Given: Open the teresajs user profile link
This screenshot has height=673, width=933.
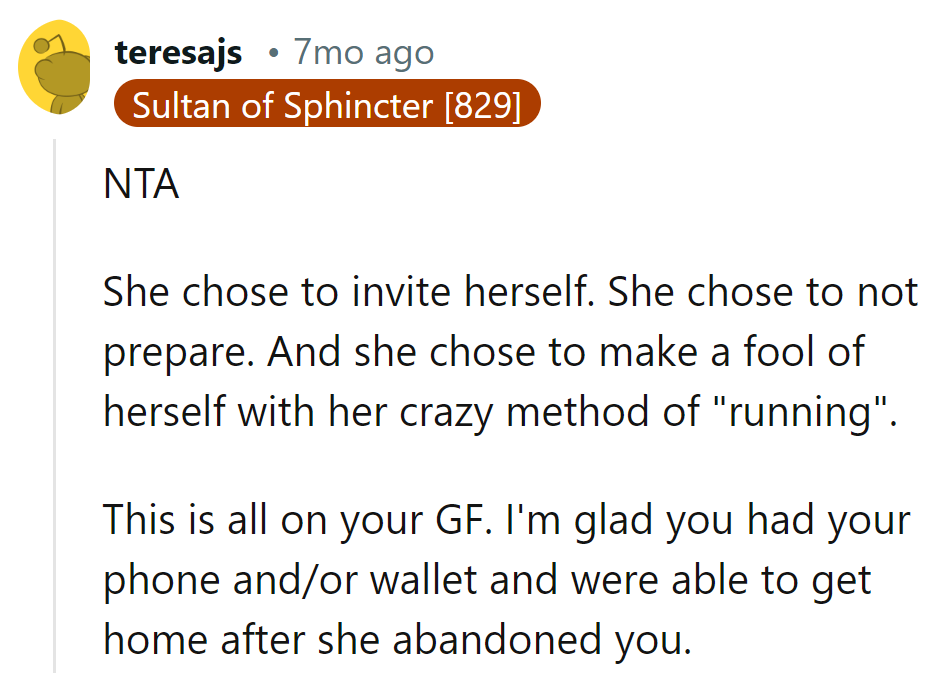Looking at the screenshot, I should (x=178, y=52).
